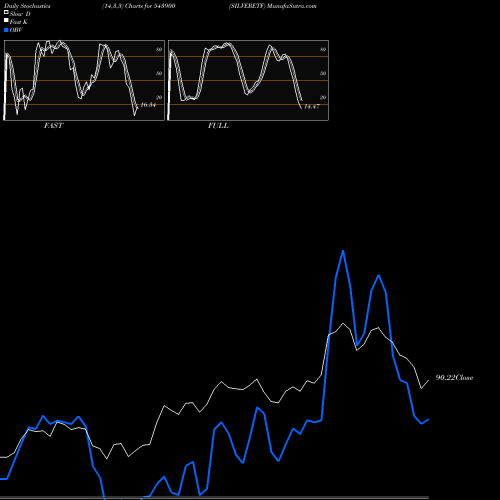The height and width of the screenshot is (500, 500).
Task: Click the 80 level label in FAST chart
Action: point(159,49)
